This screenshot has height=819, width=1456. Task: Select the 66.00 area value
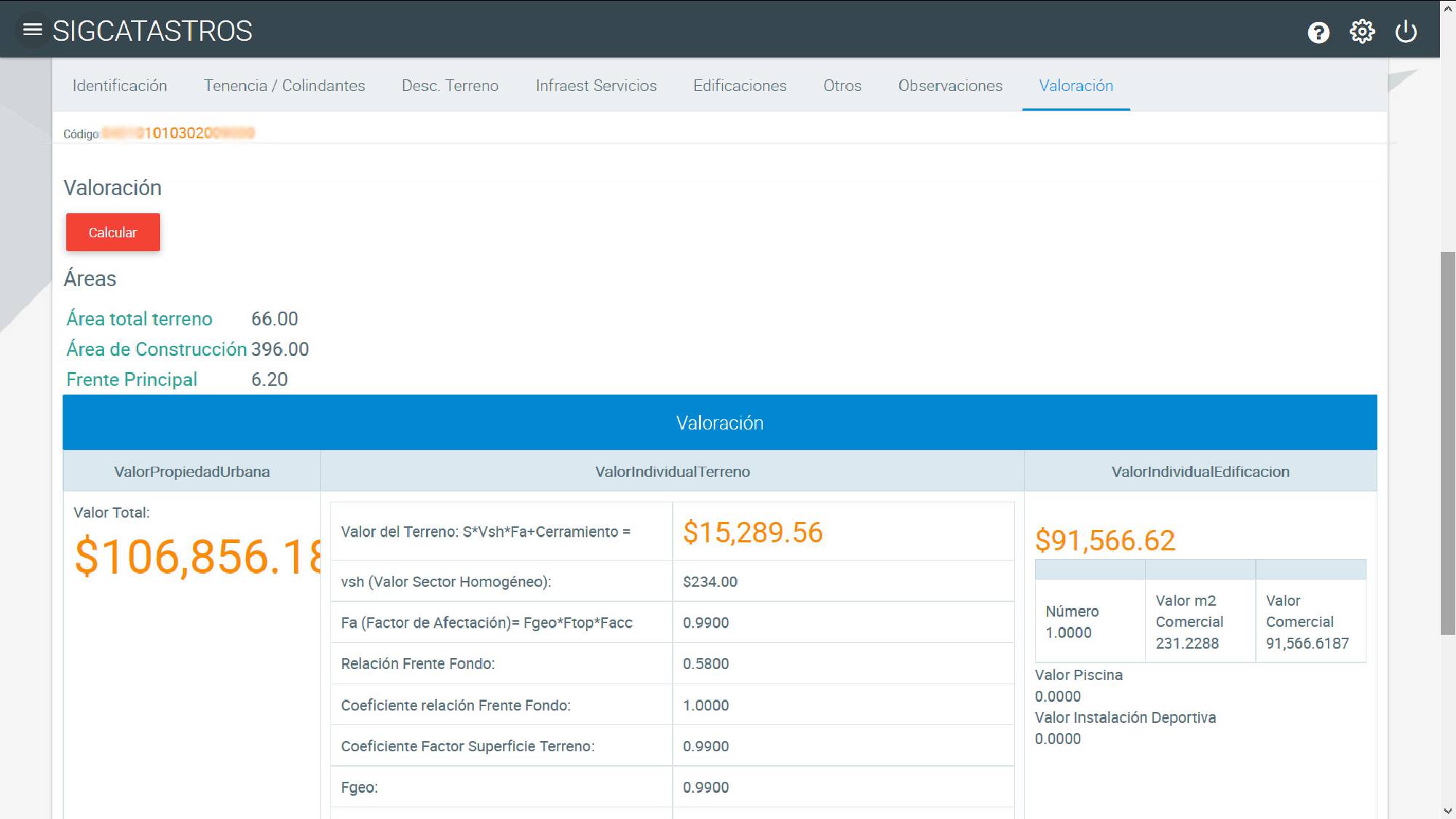[x=274, y=319]
